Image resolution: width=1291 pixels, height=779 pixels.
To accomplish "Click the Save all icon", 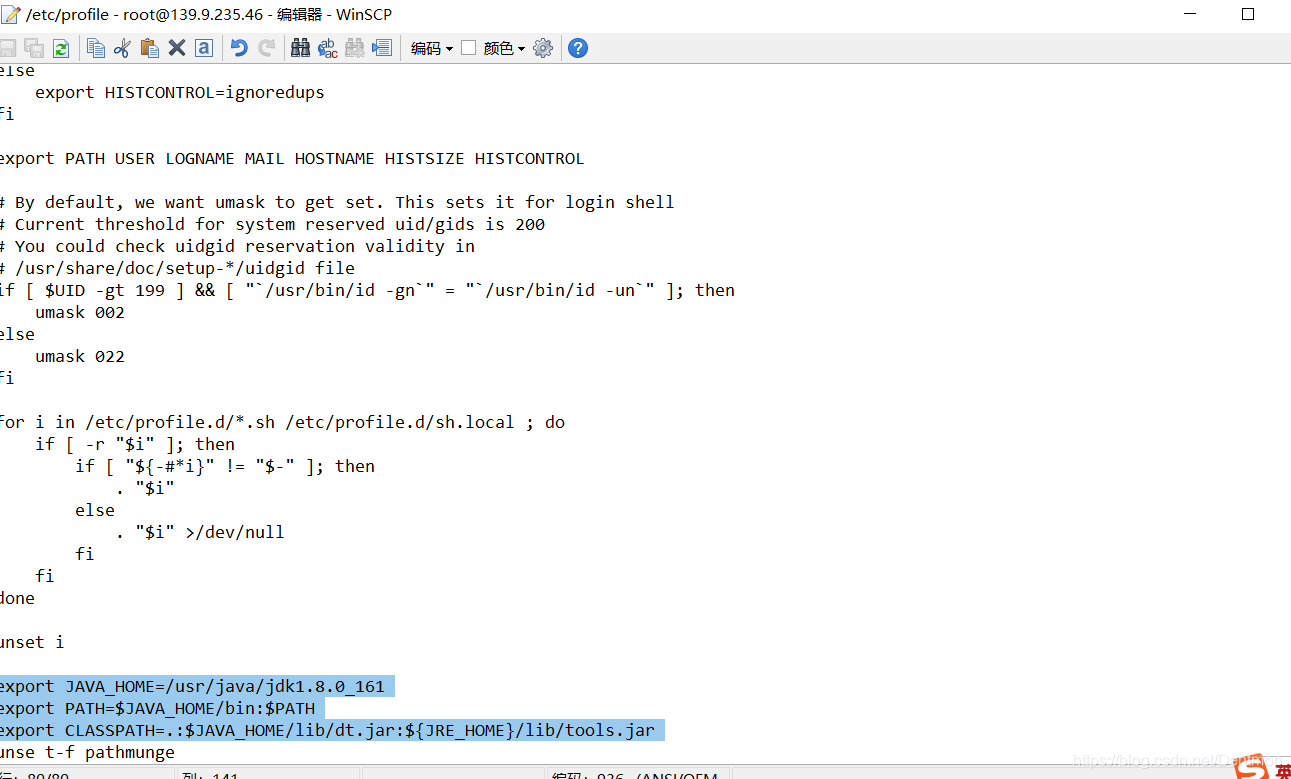I will pos(34,48).
